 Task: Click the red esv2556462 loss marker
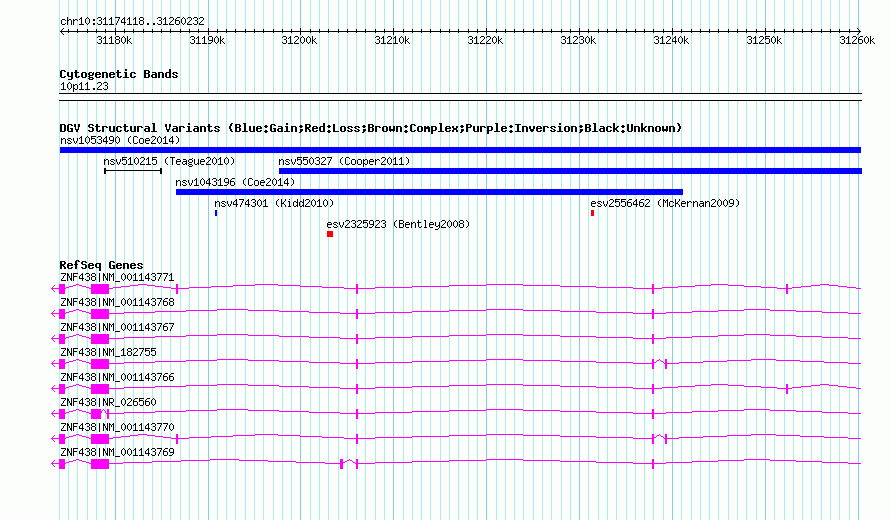point(592,213)
